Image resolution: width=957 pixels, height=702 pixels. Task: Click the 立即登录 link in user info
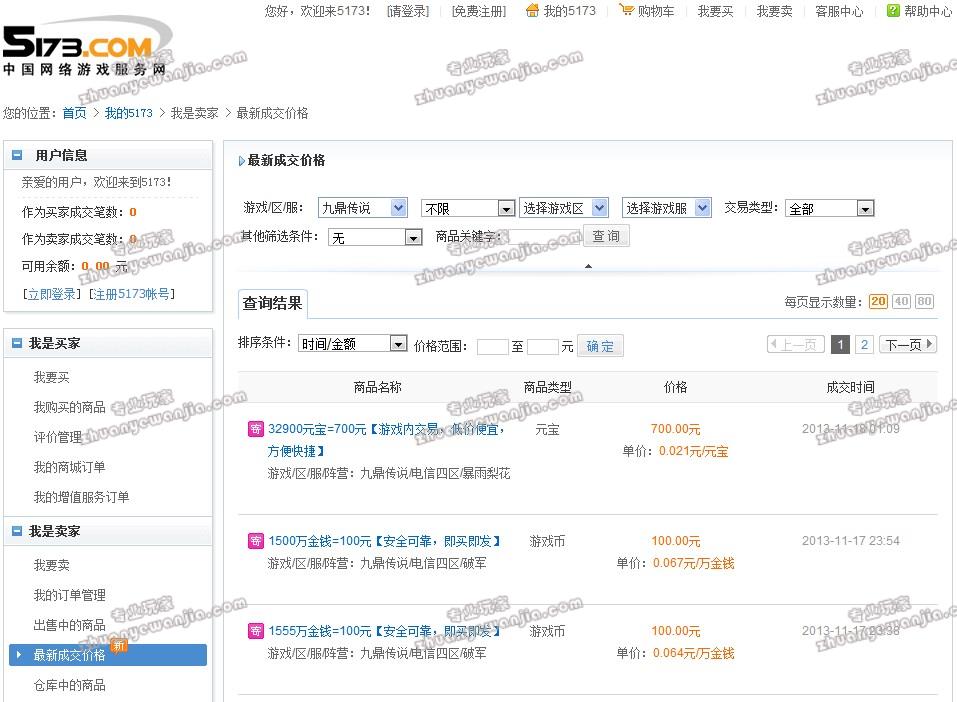click(x=51, y=294)
